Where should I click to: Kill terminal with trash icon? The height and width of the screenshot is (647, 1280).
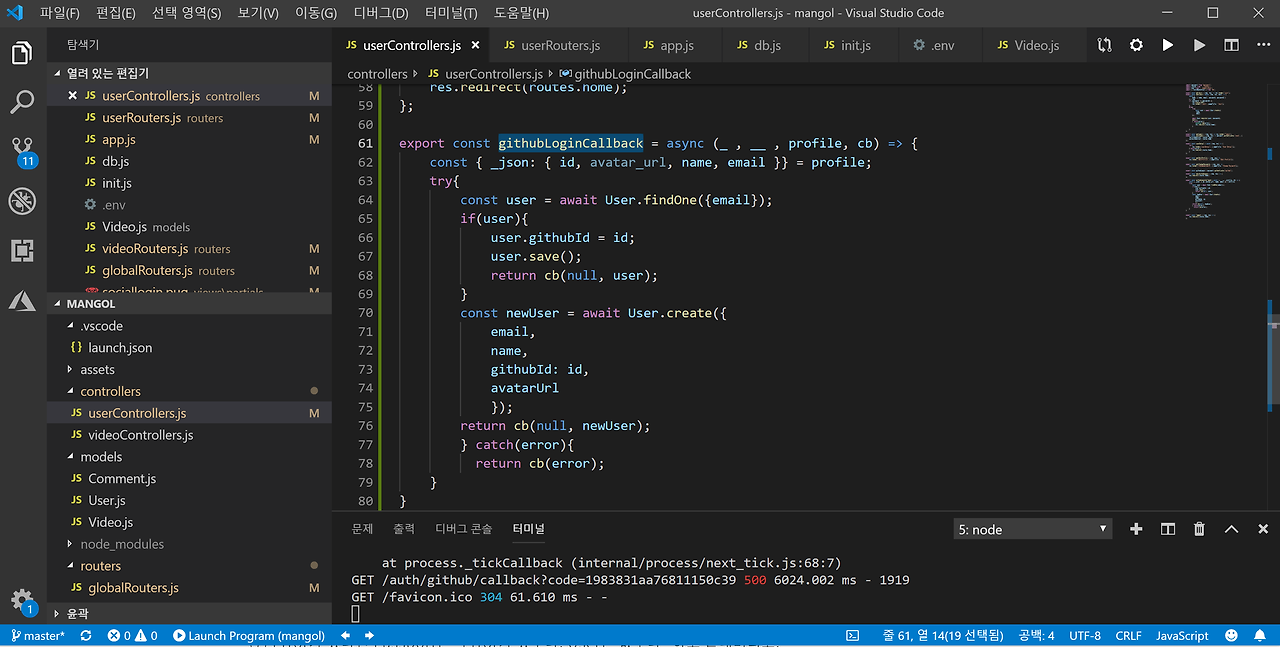[x=1200, y=529]
